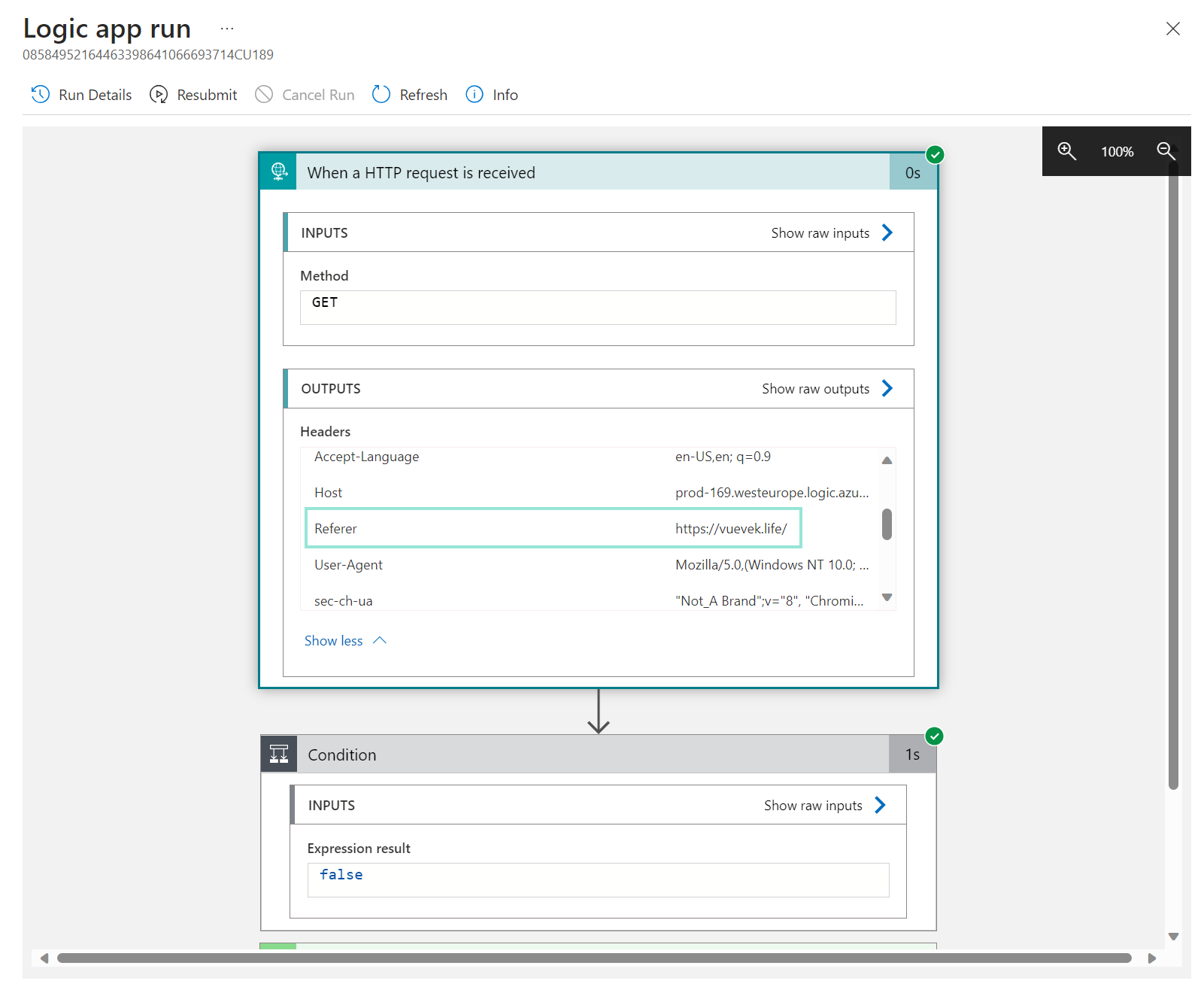Select the Referer header row
Screen dimensions: 1204x996
[553, 529]
